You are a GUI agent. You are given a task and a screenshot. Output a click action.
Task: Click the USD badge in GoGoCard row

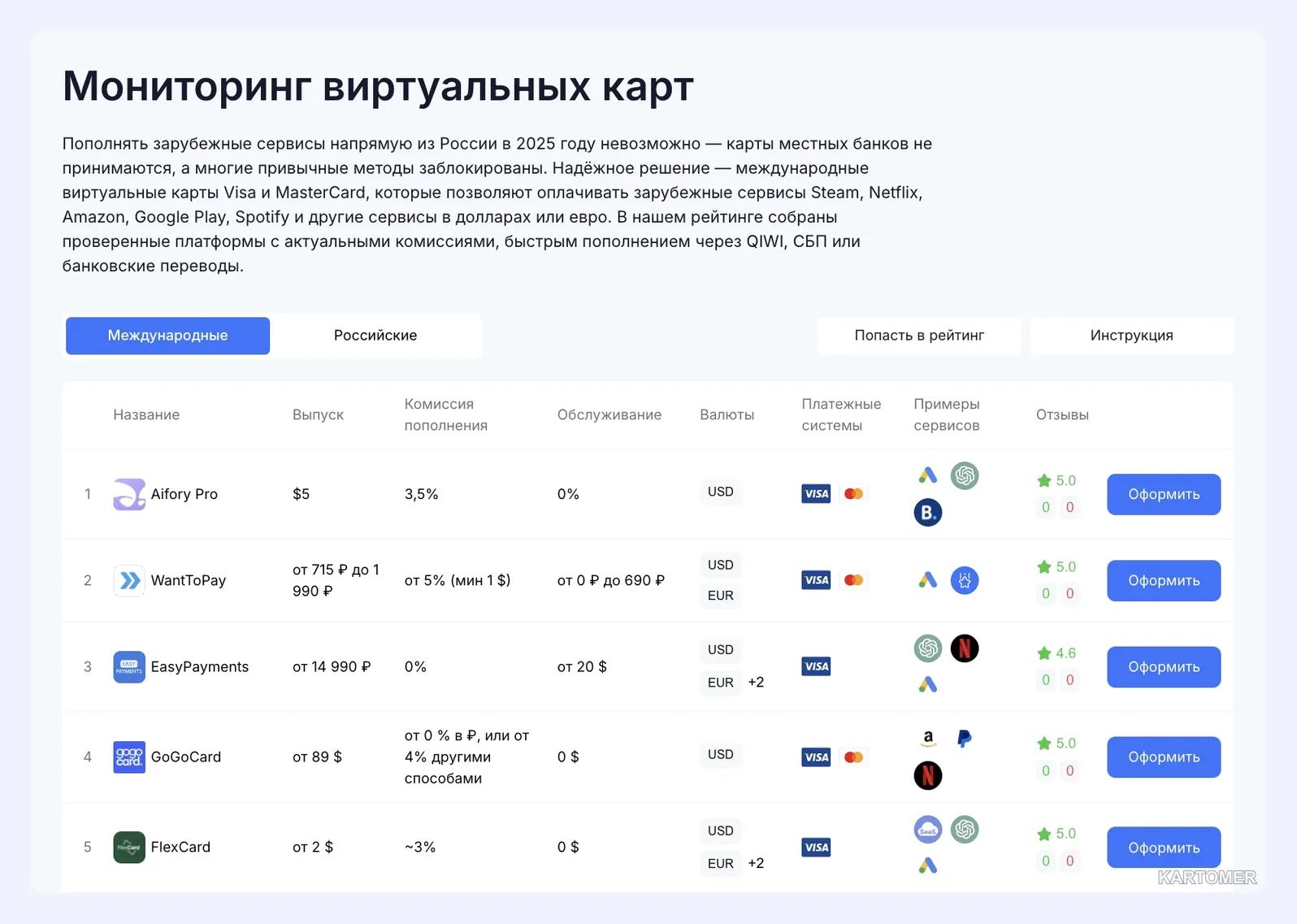pos(721,755)
